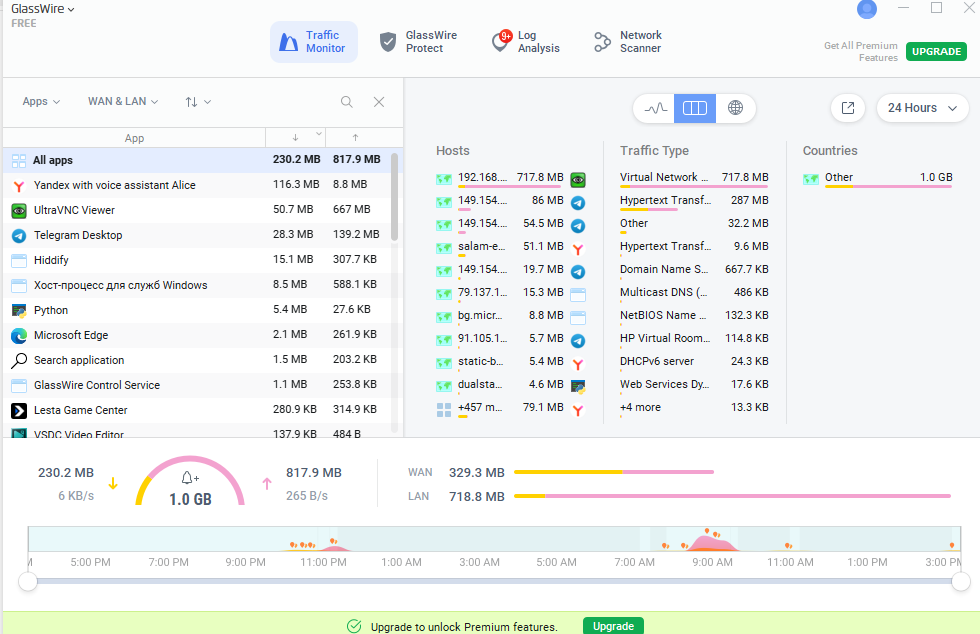Click the right timeline range slider handle
This screenshot has width=980, height=634.
coord(961,581)
